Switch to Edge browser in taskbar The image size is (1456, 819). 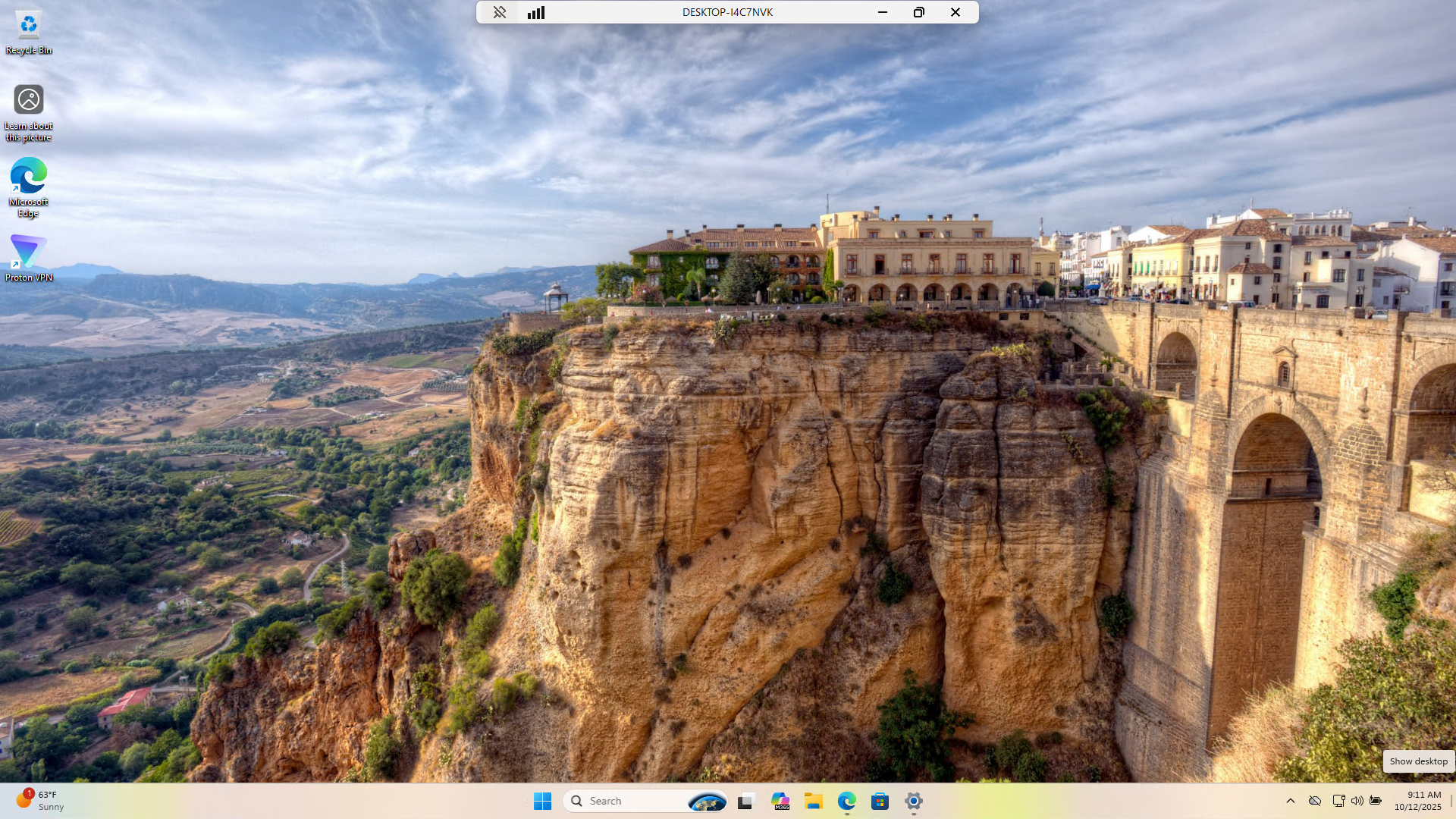[x=847, y=801]
